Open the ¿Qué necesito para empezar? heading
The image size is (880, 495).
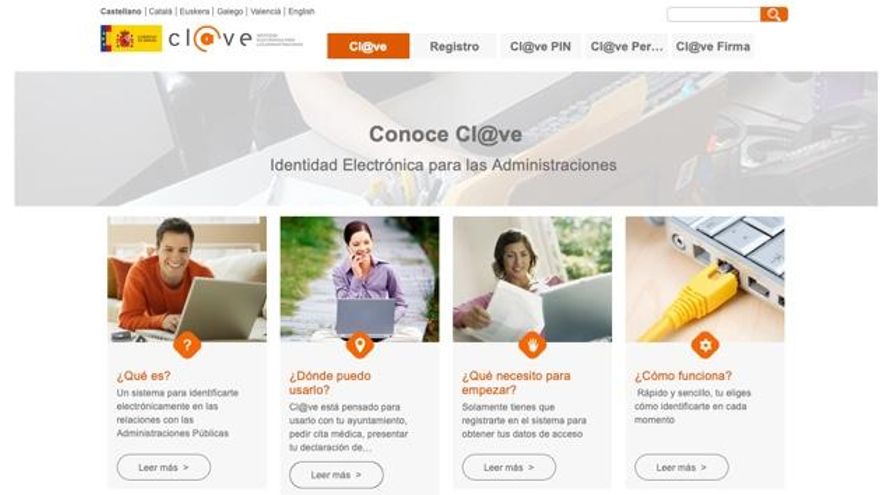pos(516,383)
